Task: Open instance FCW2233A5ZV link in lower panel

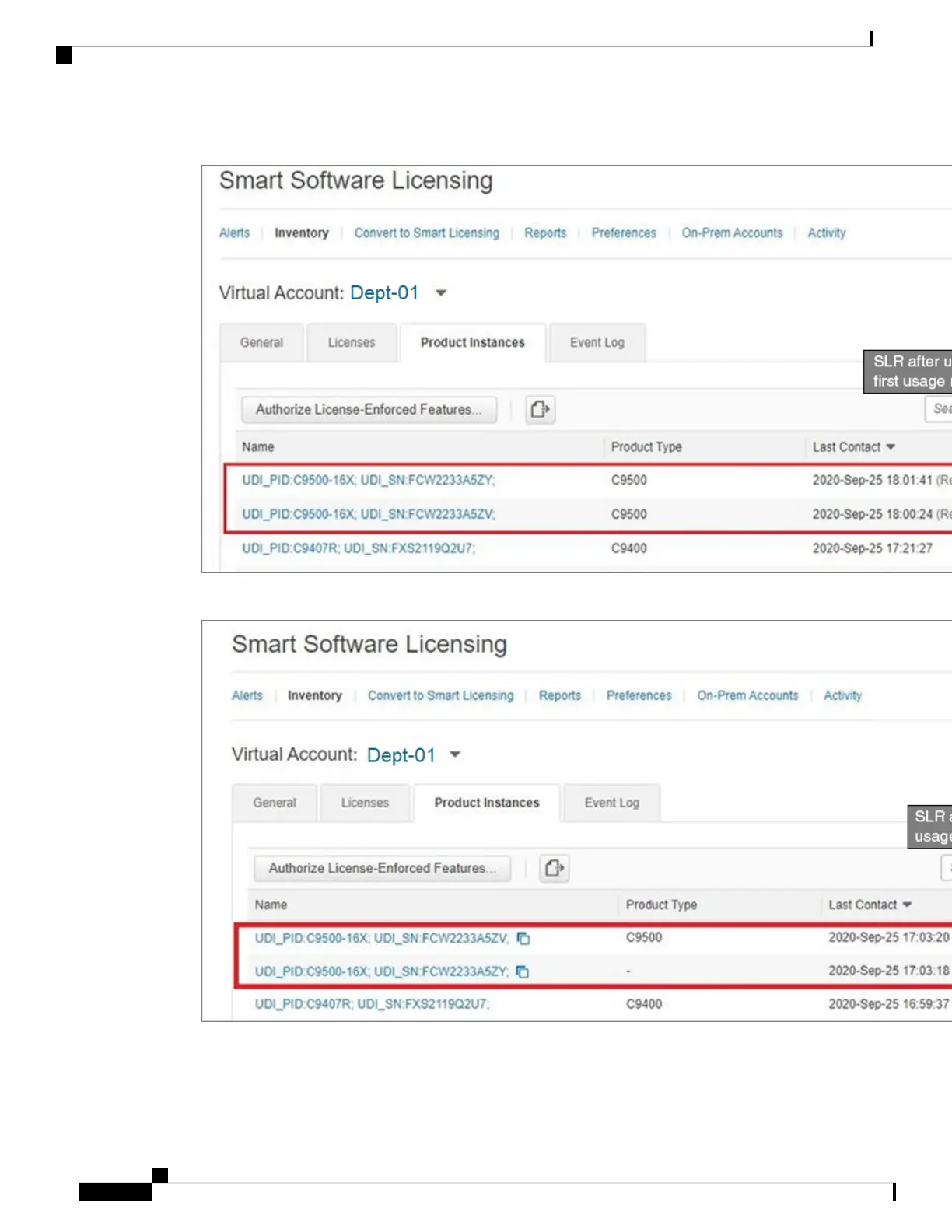Action: pos(382,938)
